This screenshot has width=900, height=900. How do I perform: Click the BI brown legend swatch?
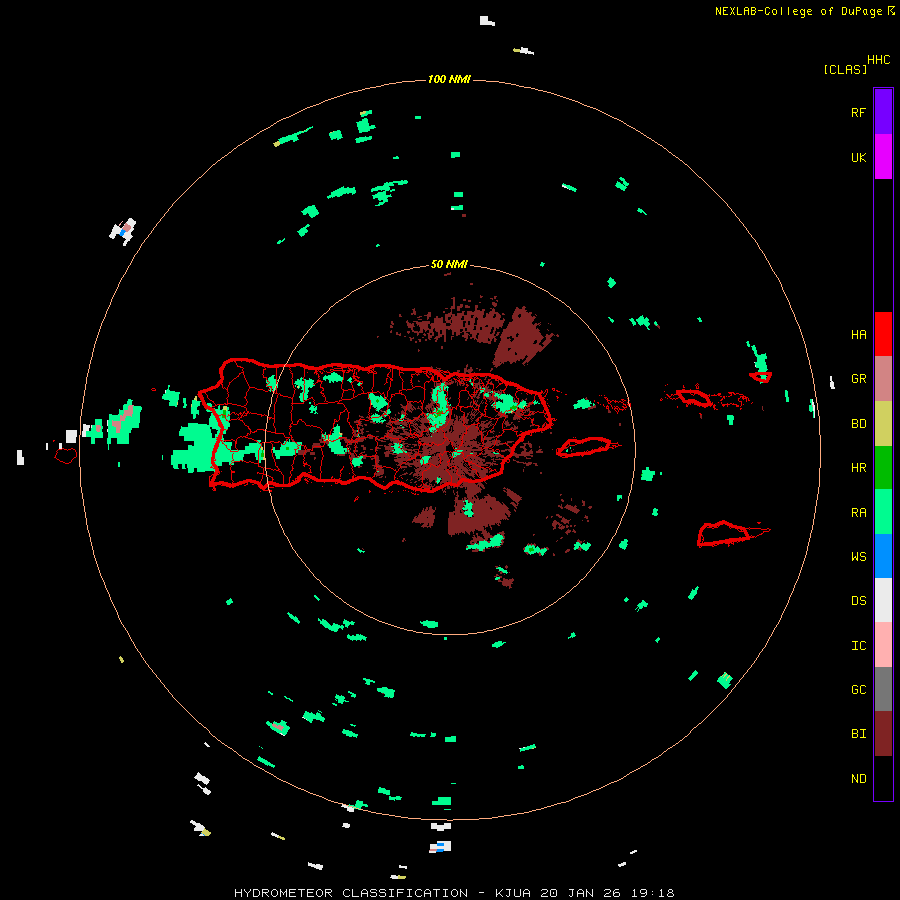[883, 734]
